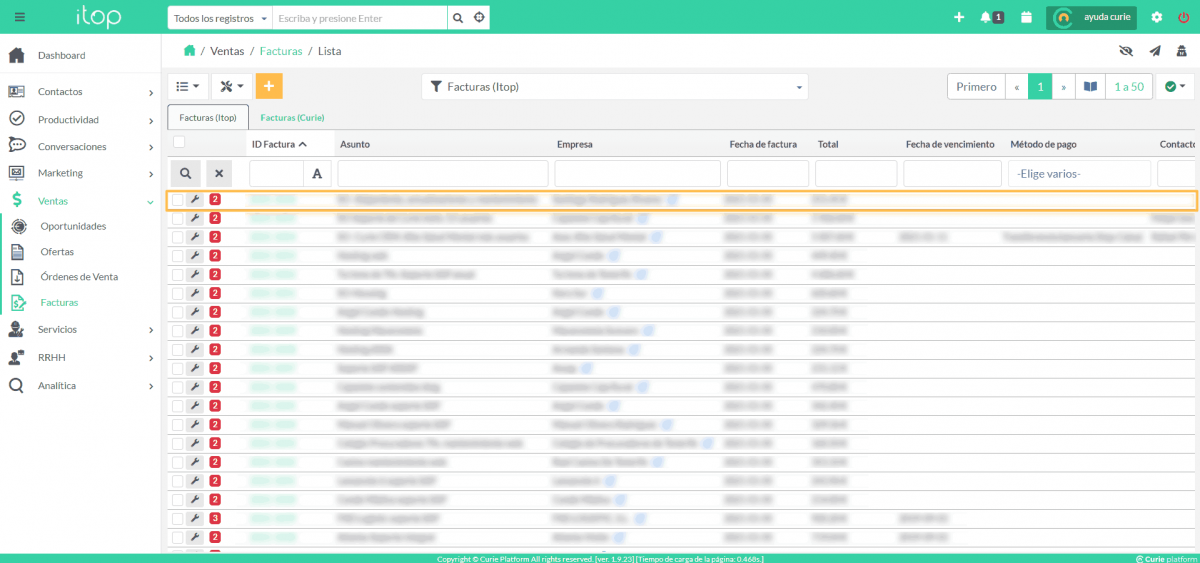Open the Elige varios payment method selector
The image size is (1200, 563).
(x=1080, y=173)
